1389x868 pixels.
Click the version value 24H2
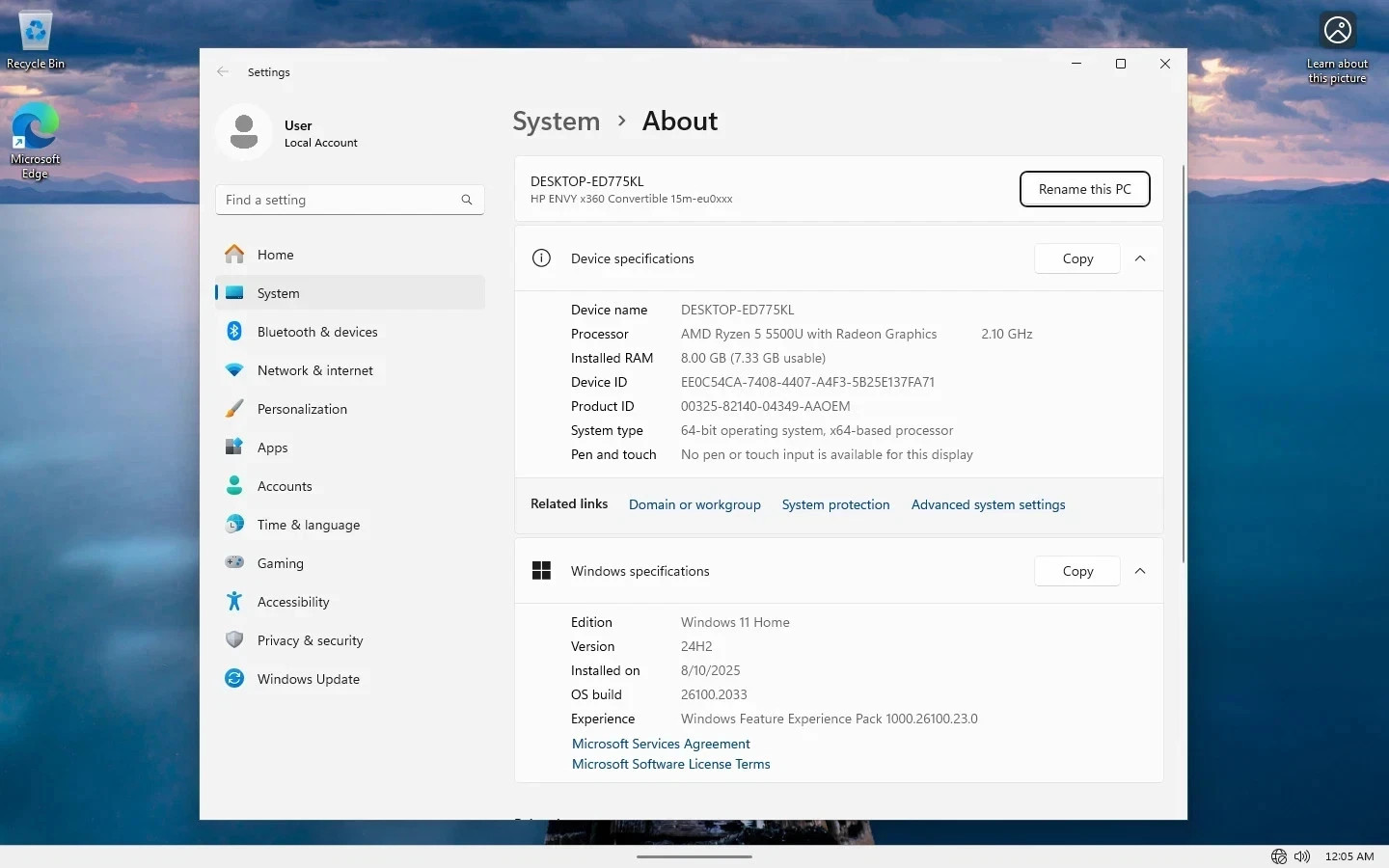[696, 646]
